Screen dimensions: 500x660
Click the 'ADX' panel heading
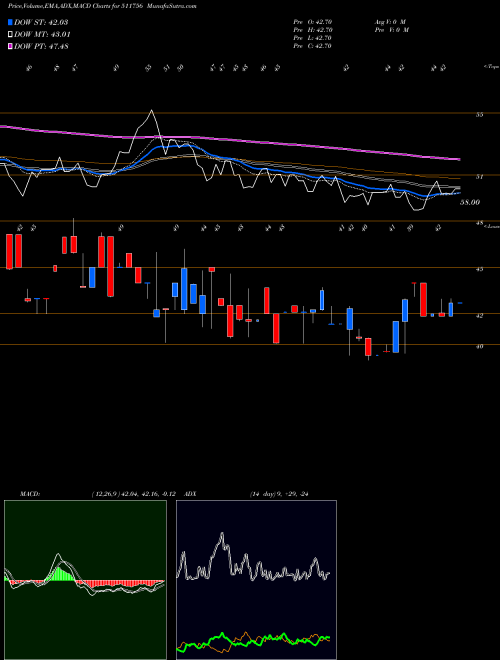(191, 494)
